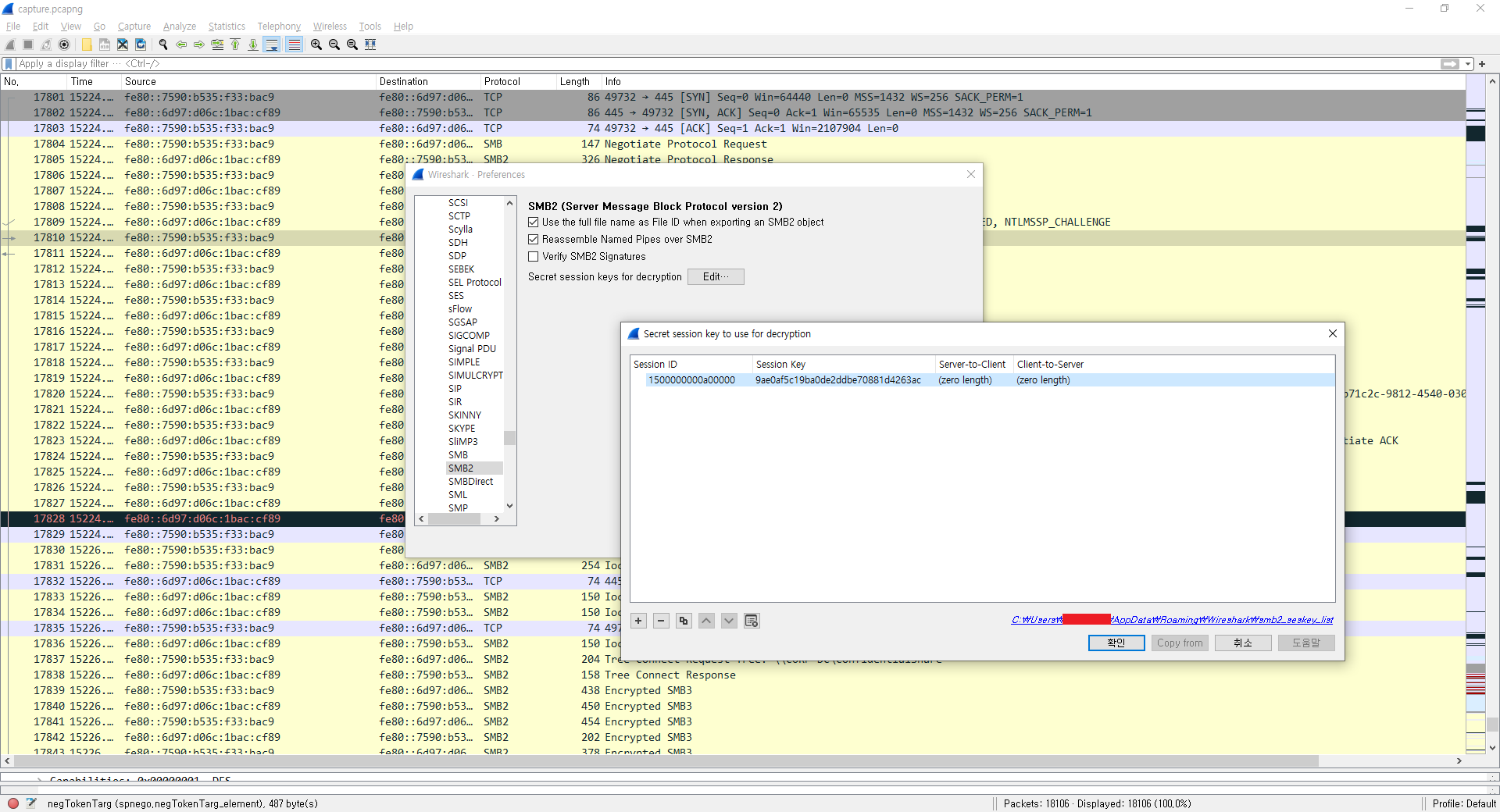
Task: Open the File menu
Action: click(13, 27)
